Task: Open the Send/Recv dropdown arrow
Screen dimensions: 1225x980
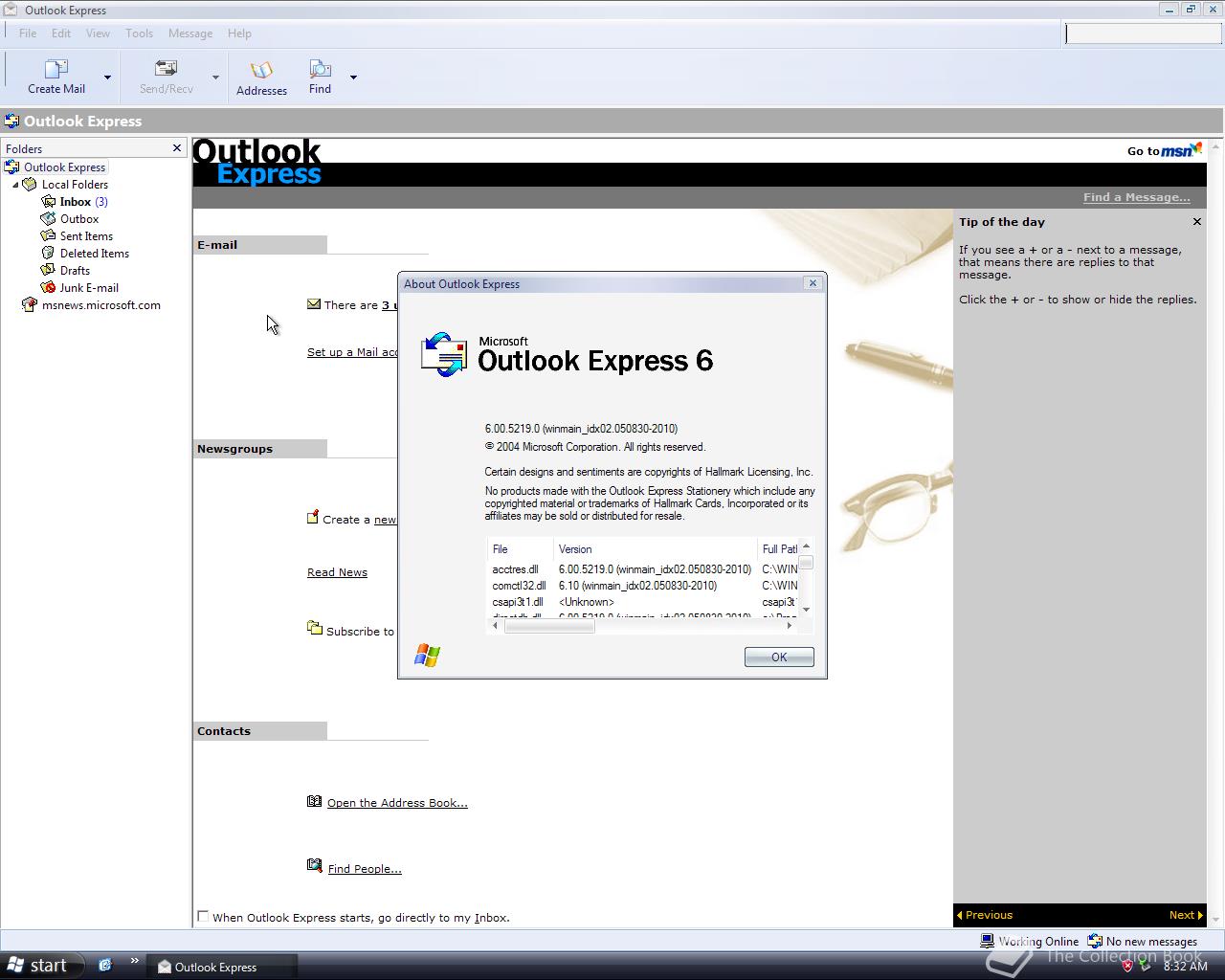Action: [x=215, y=78]
